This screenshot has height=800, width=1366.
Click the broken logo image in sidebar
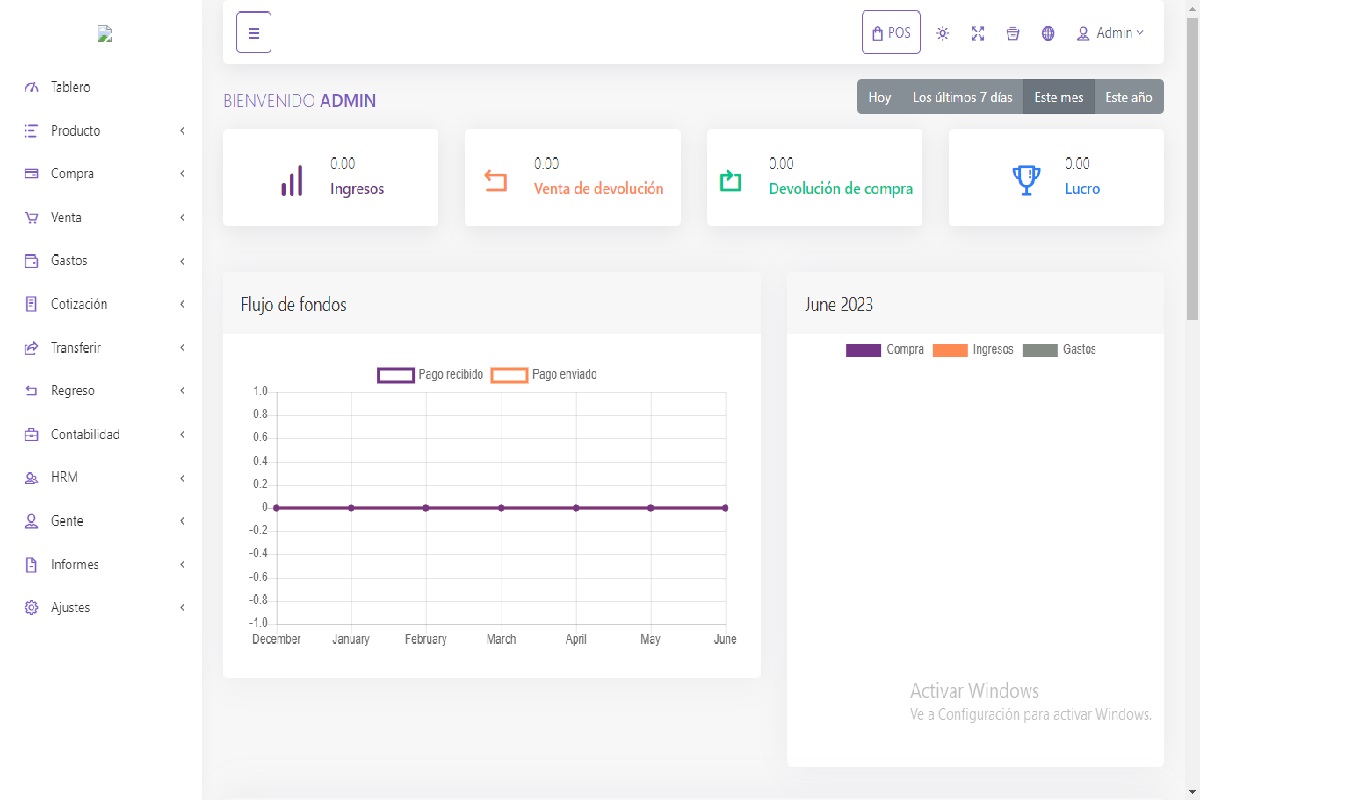(105, 34)
